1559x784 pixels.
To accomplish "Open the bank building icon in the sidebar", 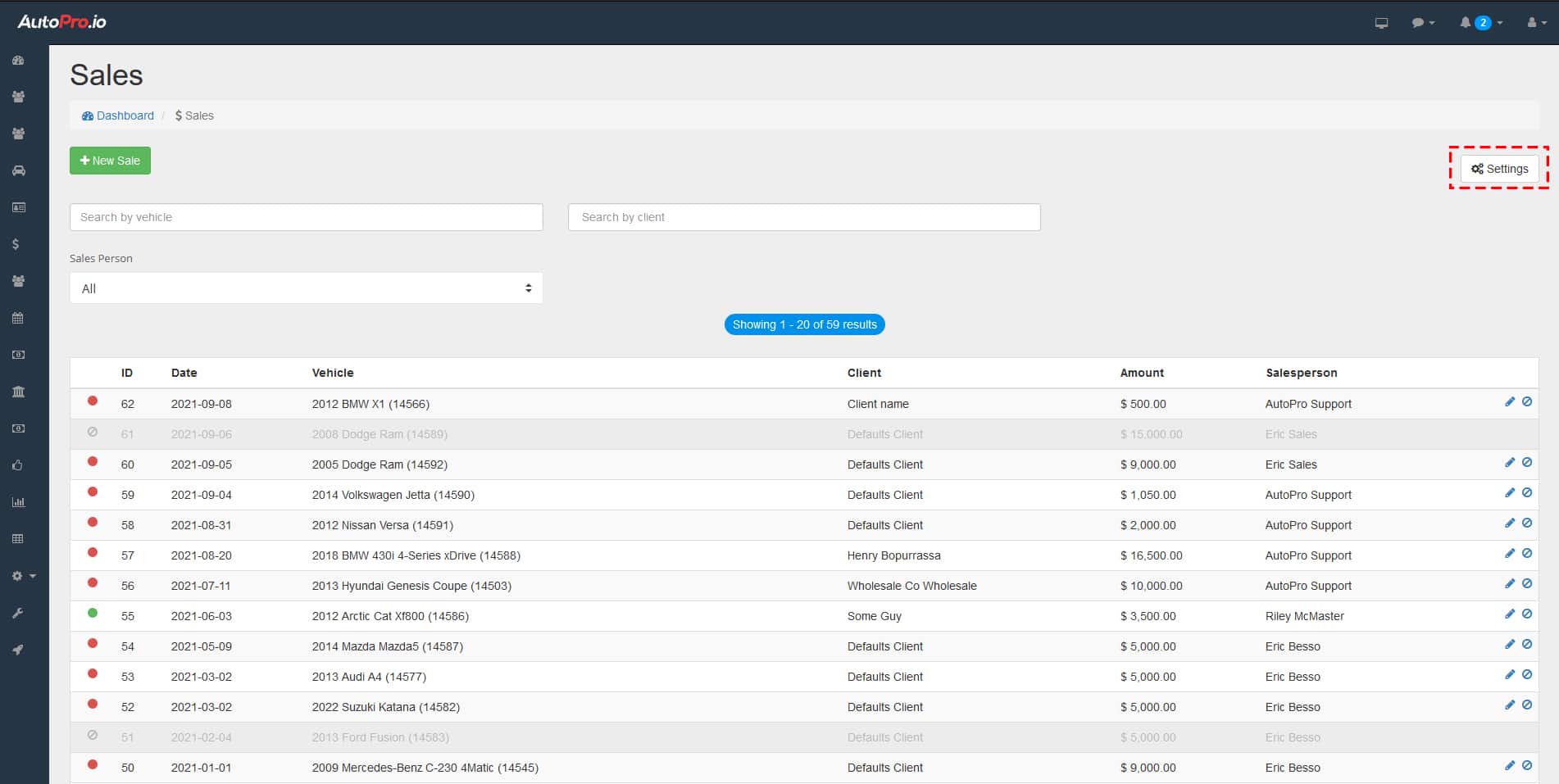I will point(18,392).
